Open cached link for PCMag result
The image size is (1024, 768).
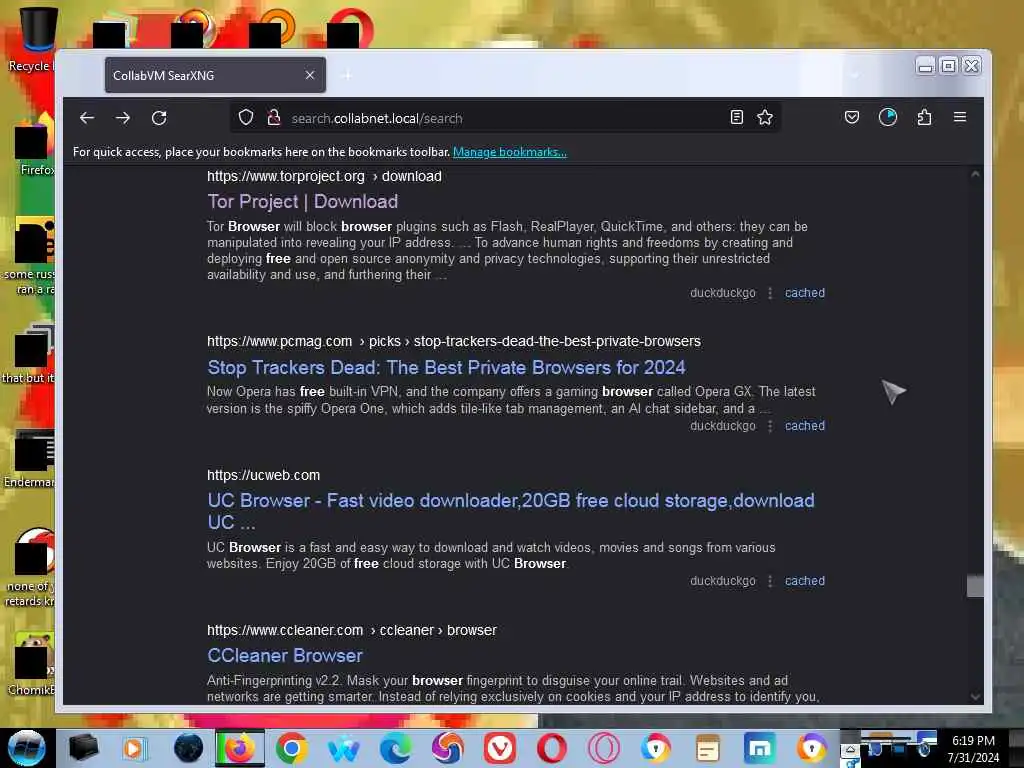[x=805, y=426]
